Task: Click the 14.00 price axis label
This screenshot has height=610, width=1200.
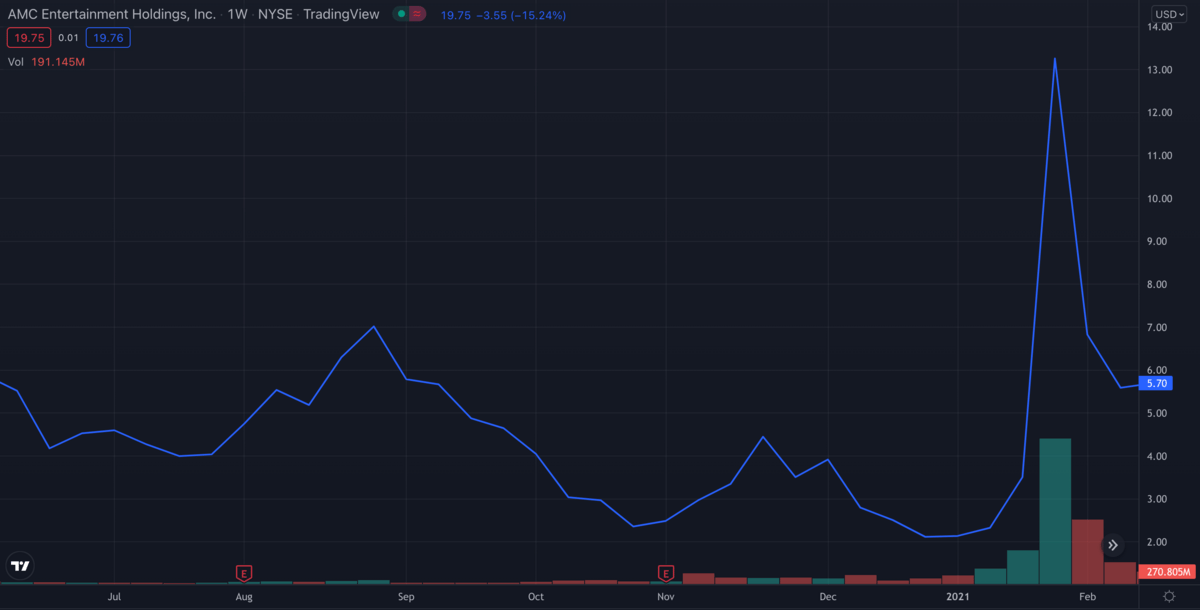Action: coord(1160,27)
